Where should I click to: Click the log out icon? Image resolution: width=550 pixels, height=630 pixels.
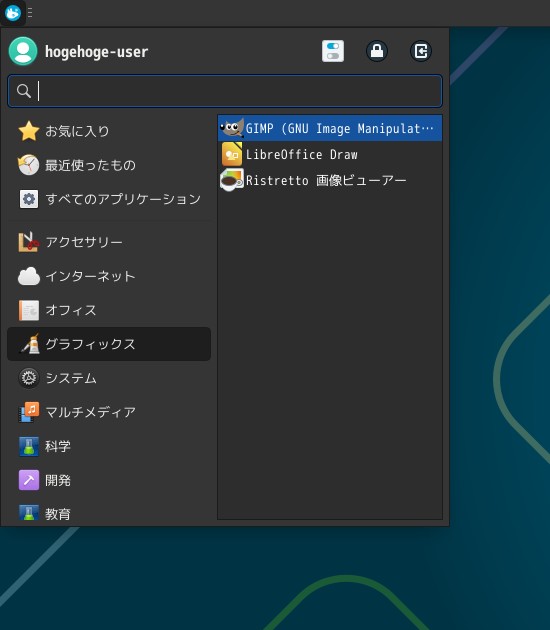coord(421,51)
